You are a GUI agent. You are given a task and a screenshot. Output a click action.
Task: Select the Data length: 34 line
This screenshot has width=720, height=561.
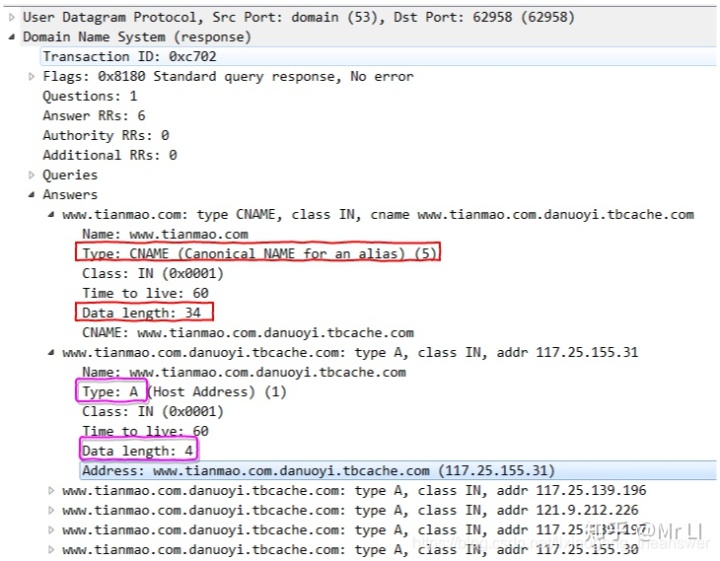(x=141, y=313)
